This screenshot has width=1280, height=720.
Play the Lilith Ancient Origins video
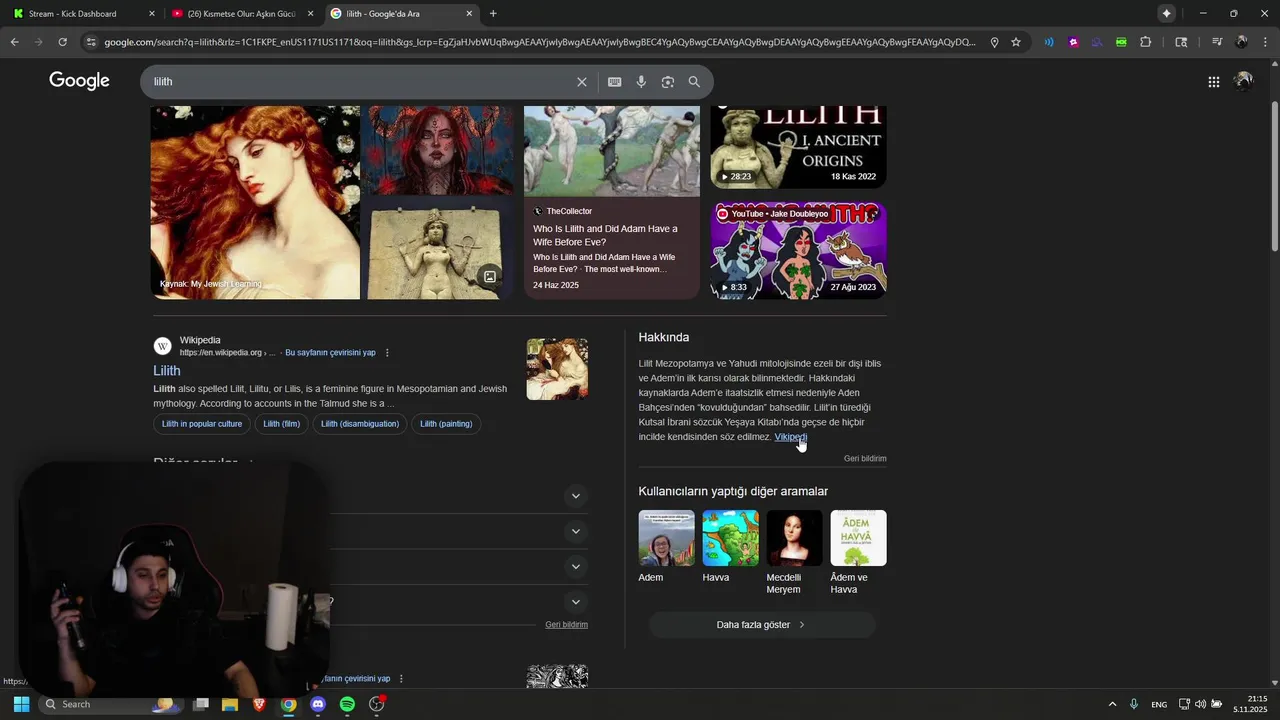798,147
